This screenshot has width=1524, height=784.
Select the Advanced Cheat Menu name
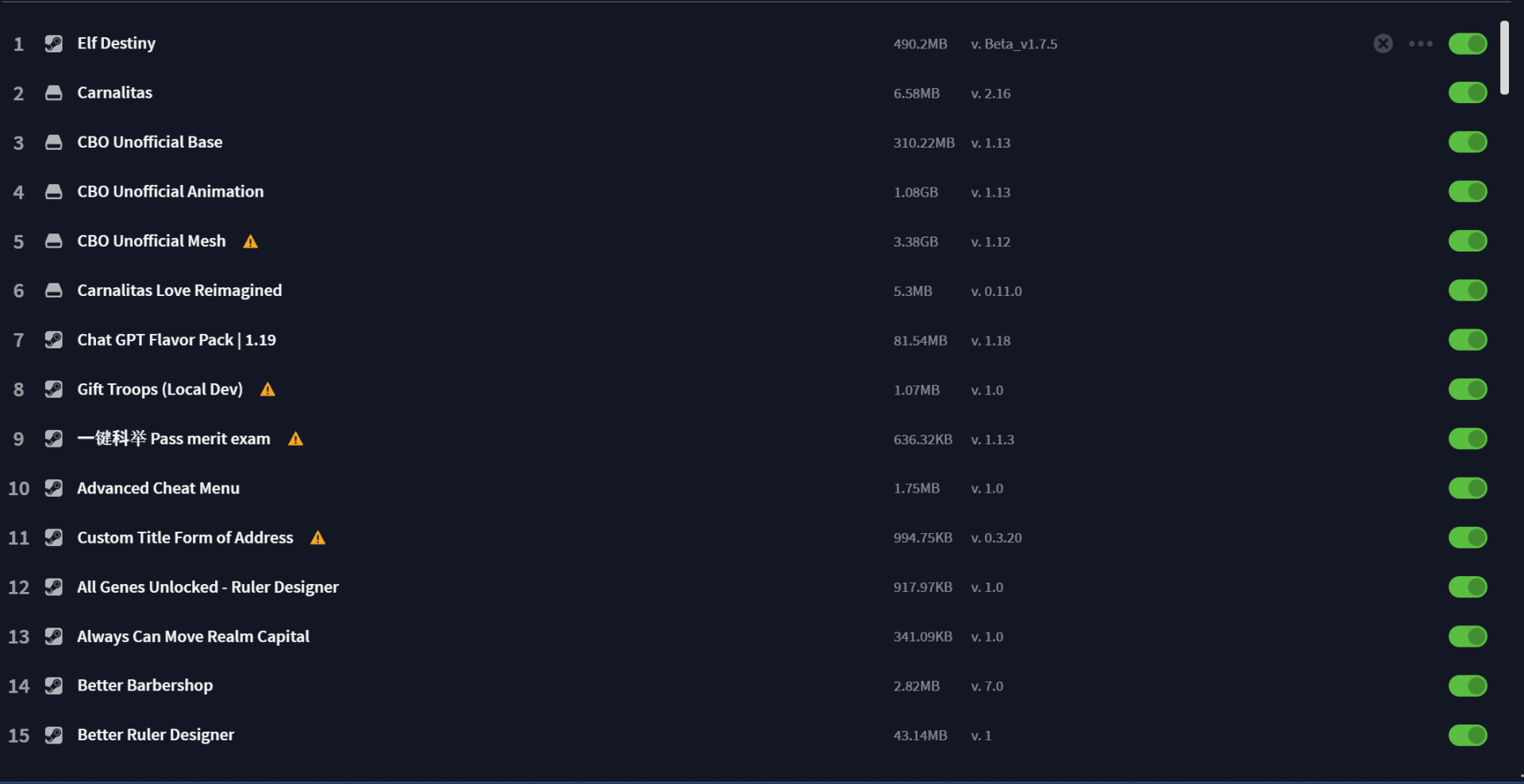158,488
